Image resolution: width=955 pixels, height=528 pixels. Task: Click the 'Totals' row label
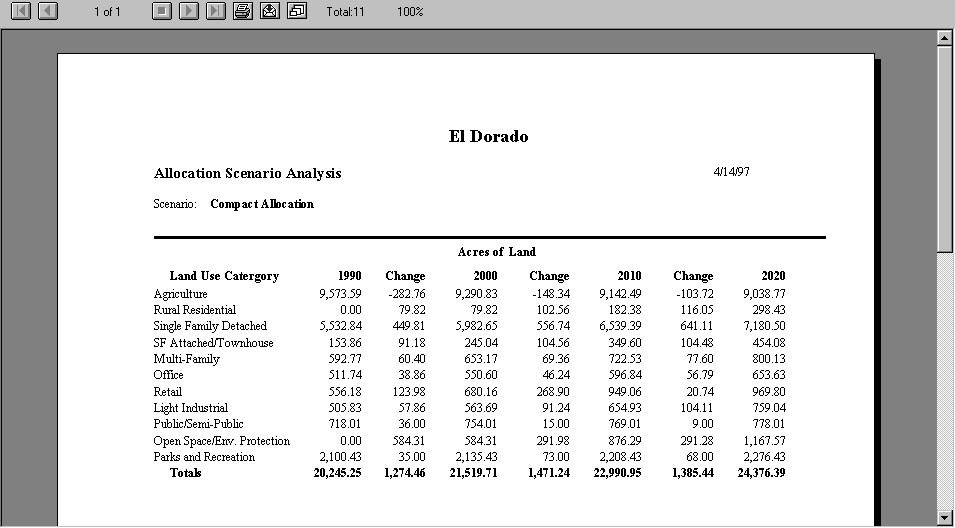click(185, 473)
